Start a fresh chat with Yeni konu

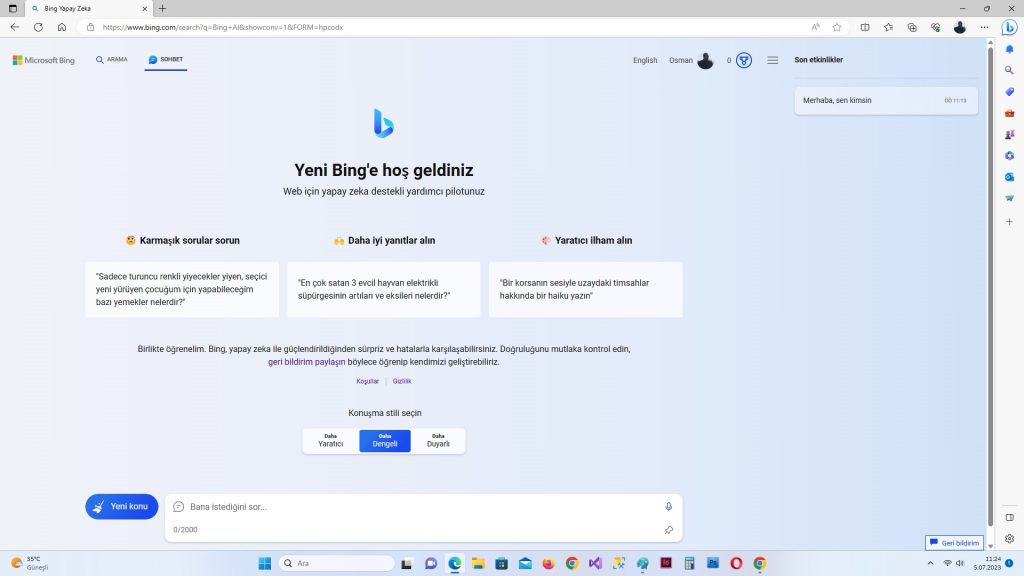click(121, 506)
